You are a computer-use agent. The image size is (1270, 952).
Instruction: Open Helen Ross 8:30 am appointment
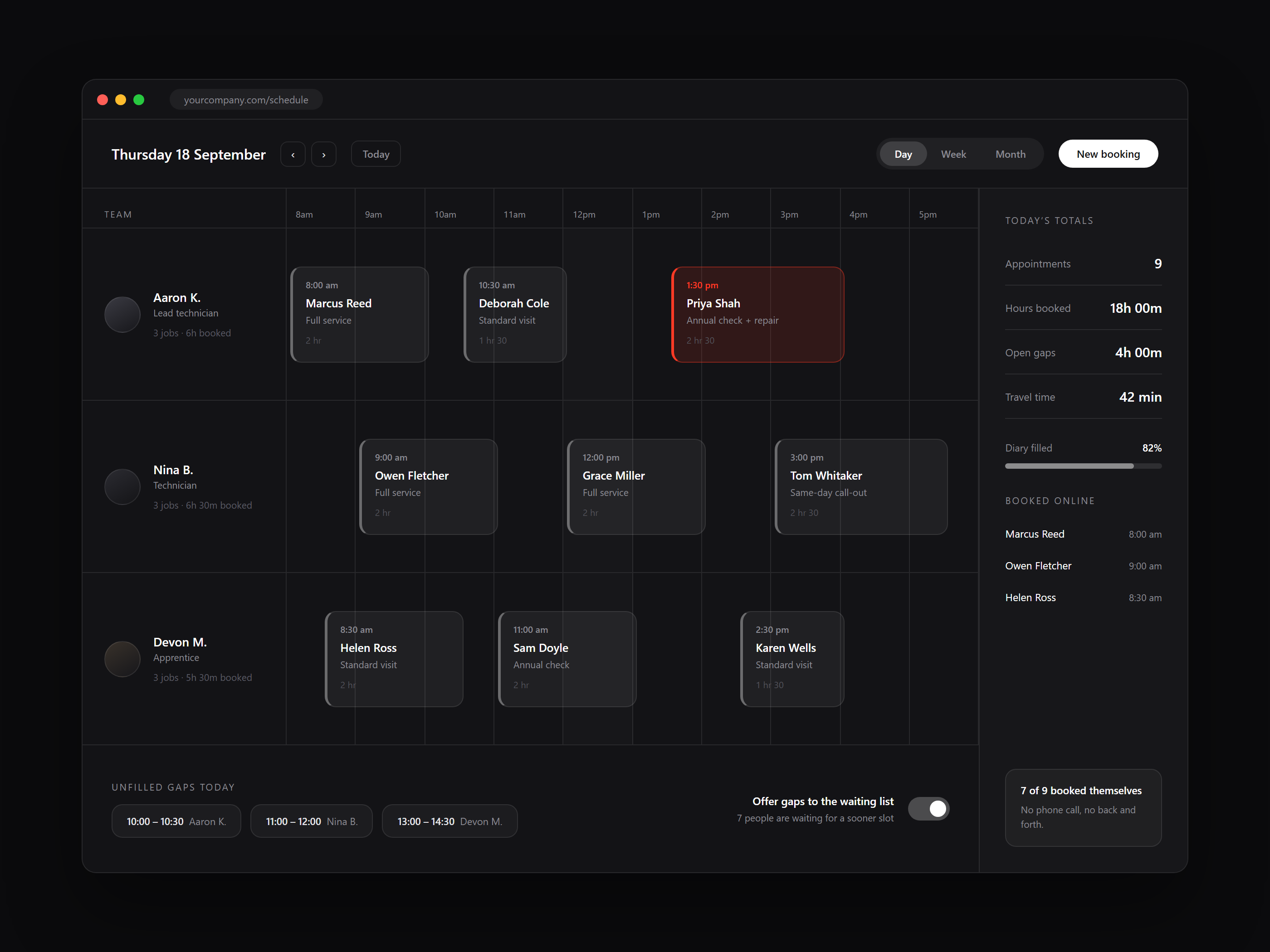pos(394,659)
